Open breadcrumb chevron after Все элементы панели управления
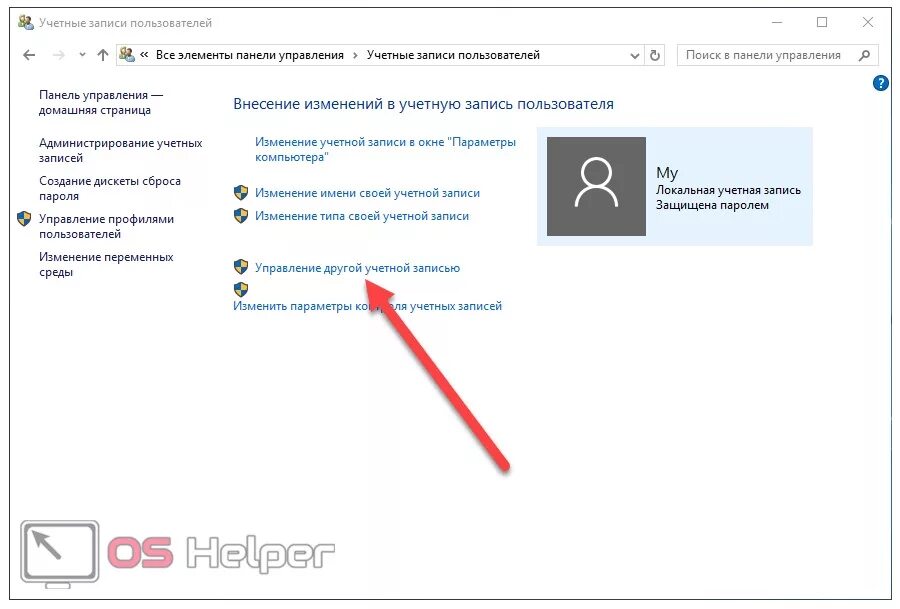 point(355,55)
